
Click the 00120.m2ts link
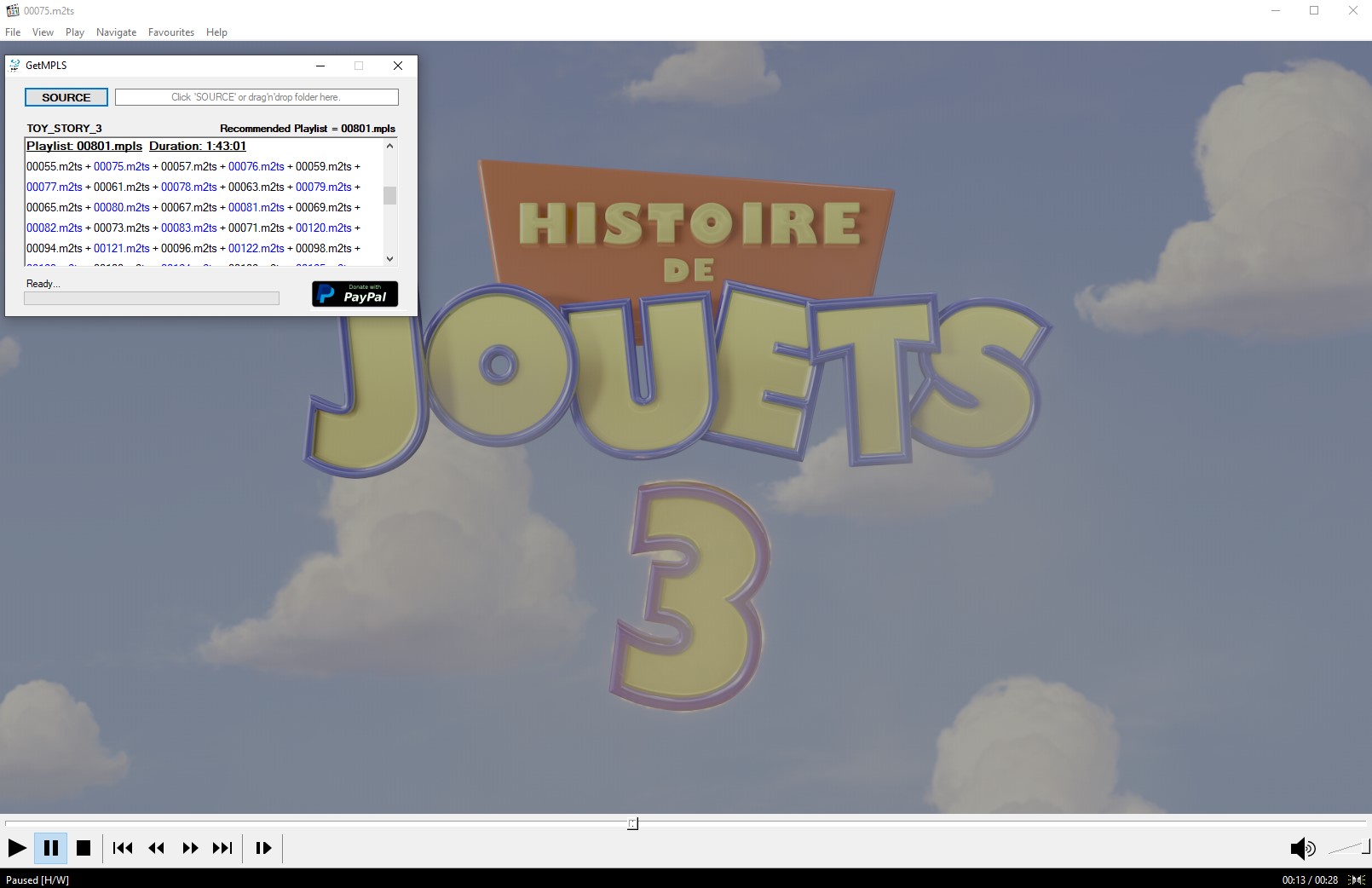324,228
